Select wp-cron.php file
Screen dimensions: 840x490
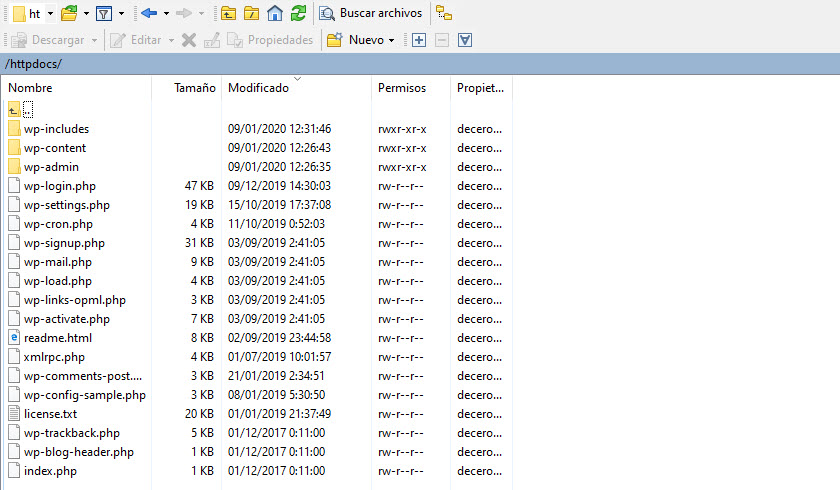[58, 224]
